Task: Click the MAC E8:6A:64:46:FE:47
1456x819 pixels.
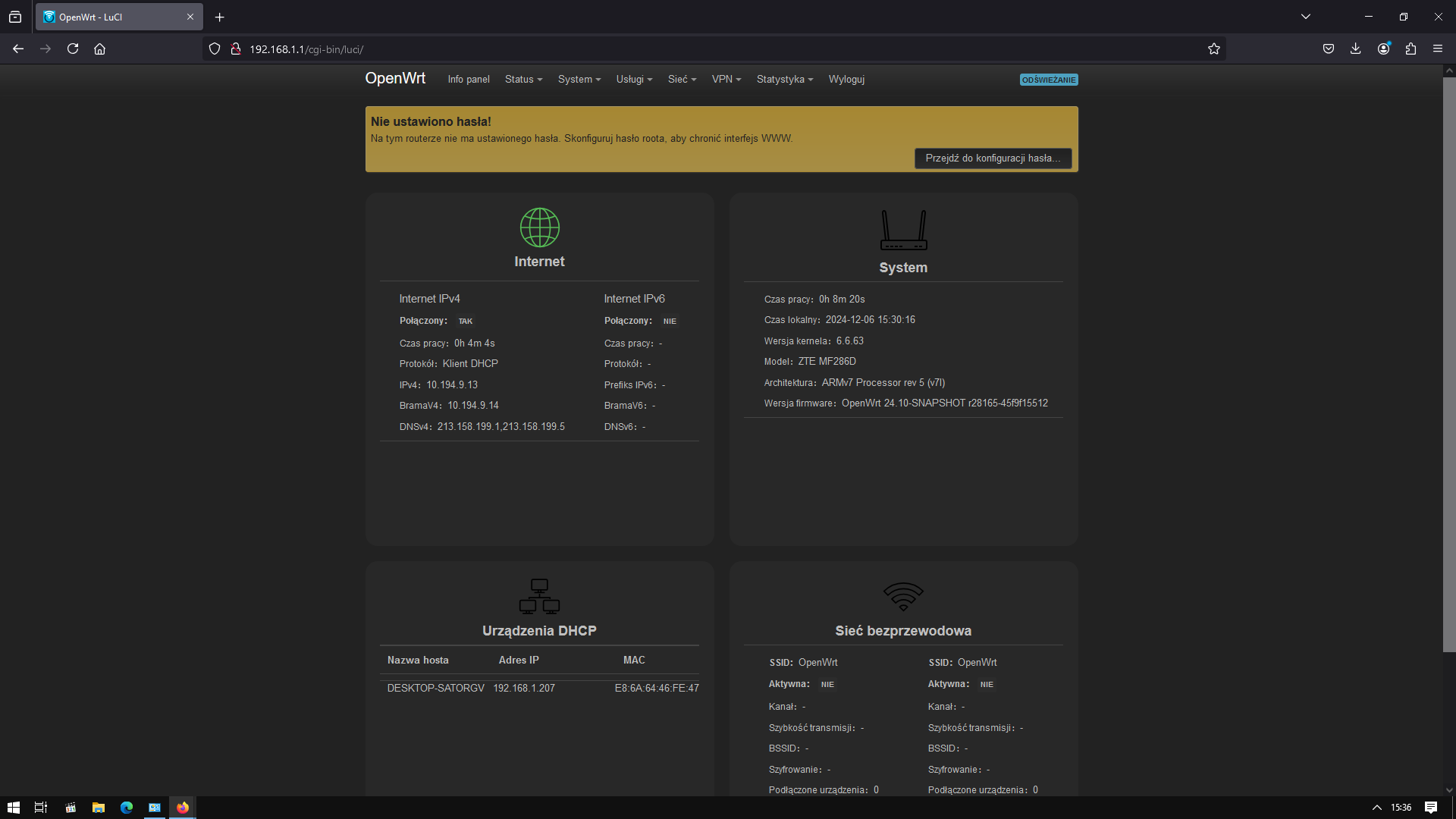Action: (657, 688)
